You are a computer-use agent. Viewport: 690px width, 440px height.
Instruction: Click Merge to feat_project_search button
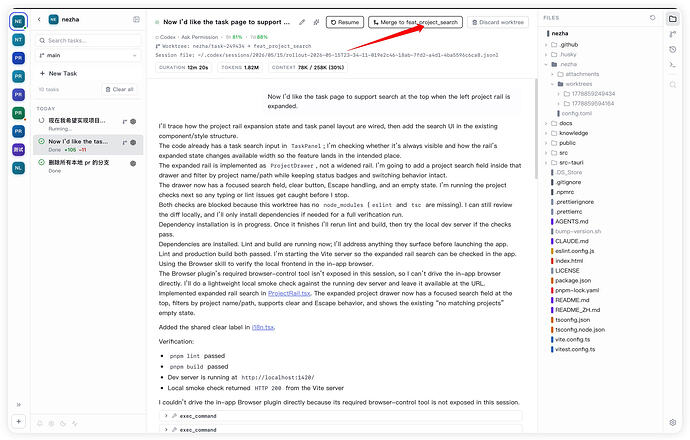click(415, 22)
